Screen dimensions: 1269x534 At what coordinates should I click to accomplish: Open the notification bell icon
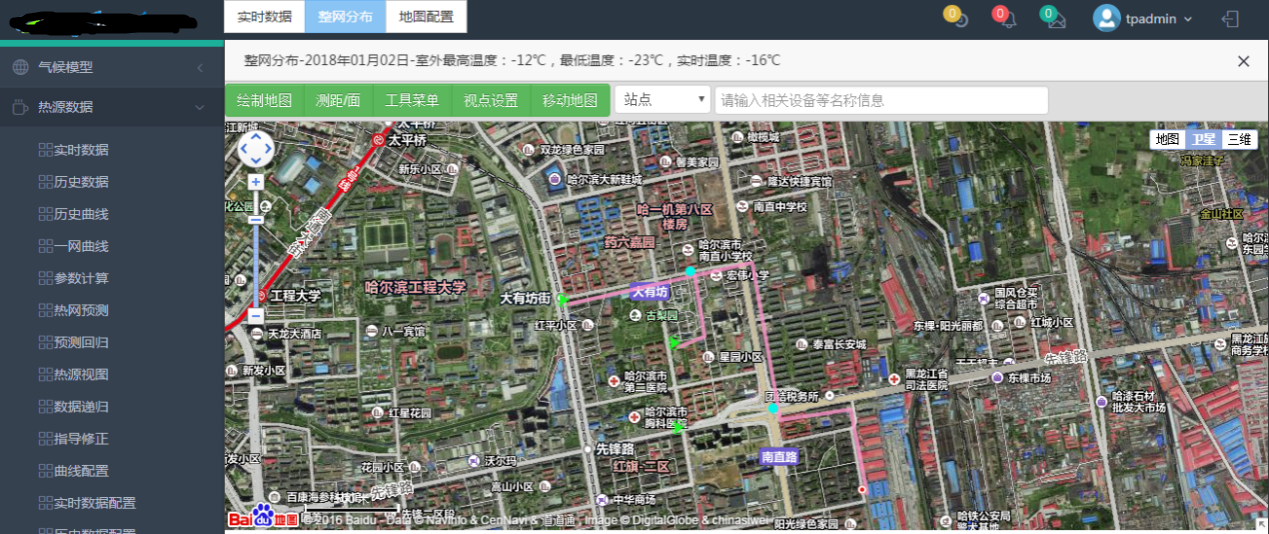[x=1008, y=19]
